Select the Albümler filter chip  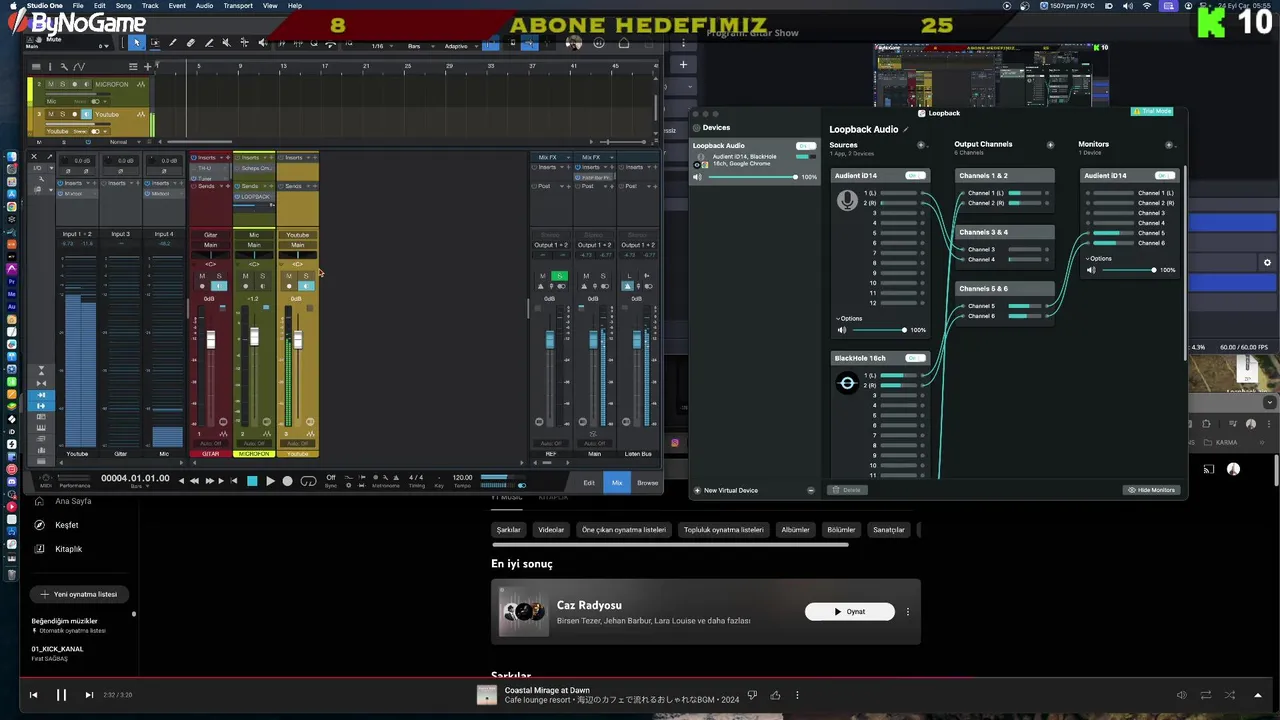coord(795,530)
